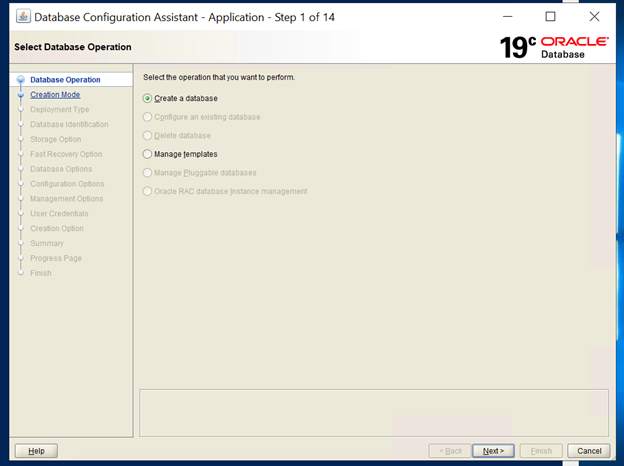Click the disabled Back button

(450, 451)
